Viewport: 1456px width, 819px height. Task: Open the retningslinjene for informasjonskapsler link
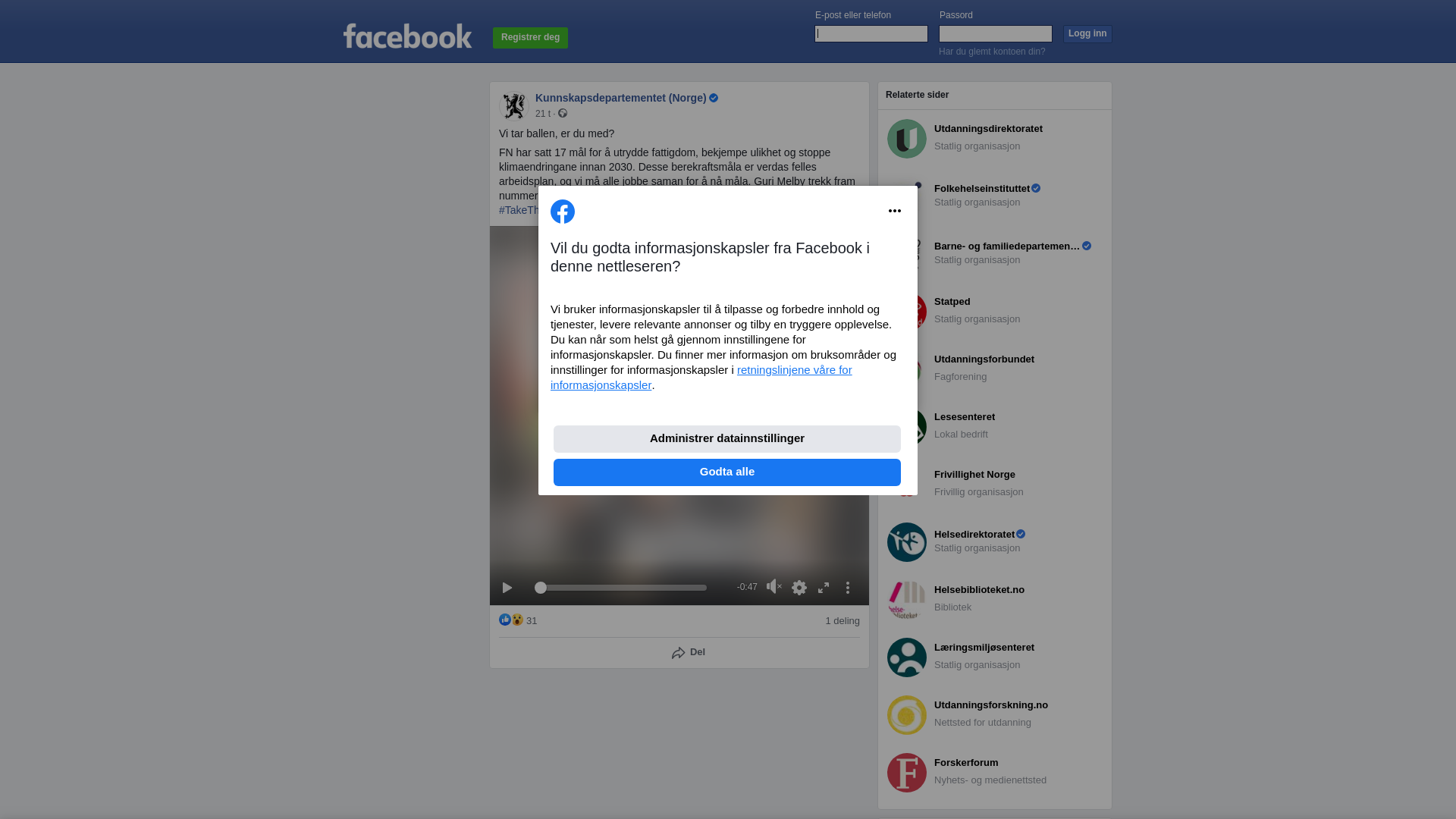click(701, 377)
